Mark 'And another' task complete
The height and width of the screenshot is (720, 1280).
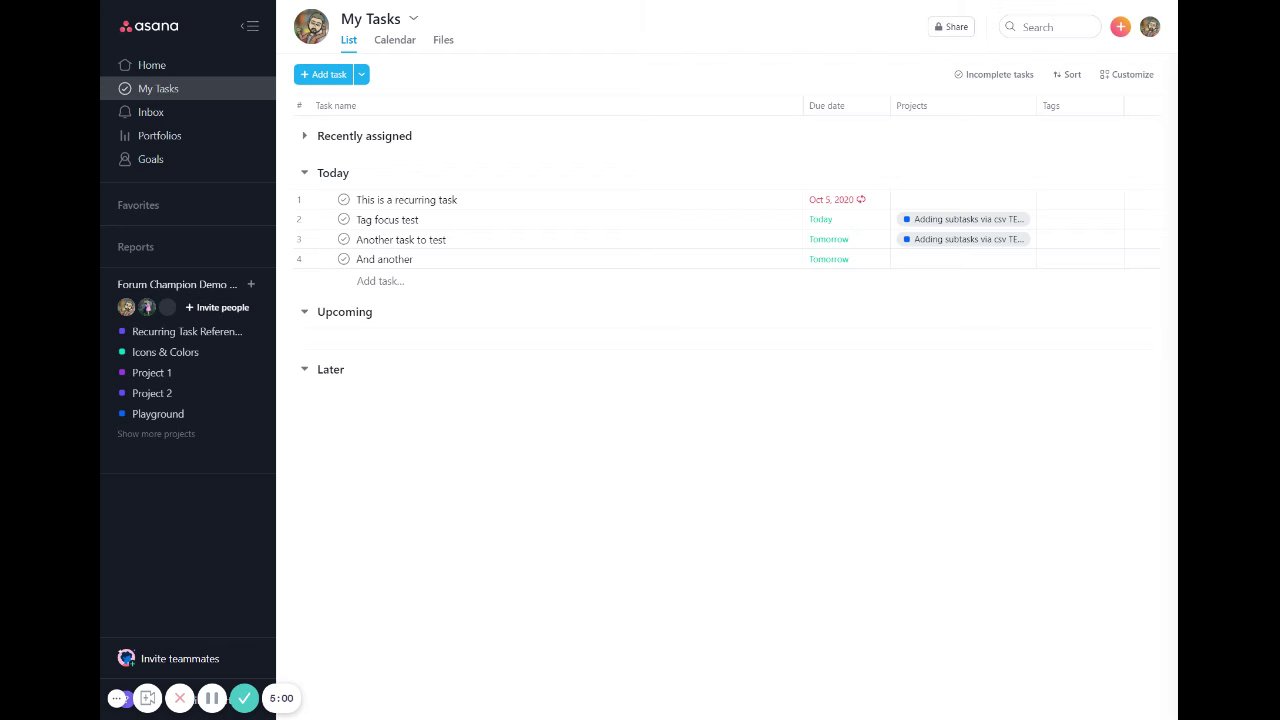click(x=344, y=259)
